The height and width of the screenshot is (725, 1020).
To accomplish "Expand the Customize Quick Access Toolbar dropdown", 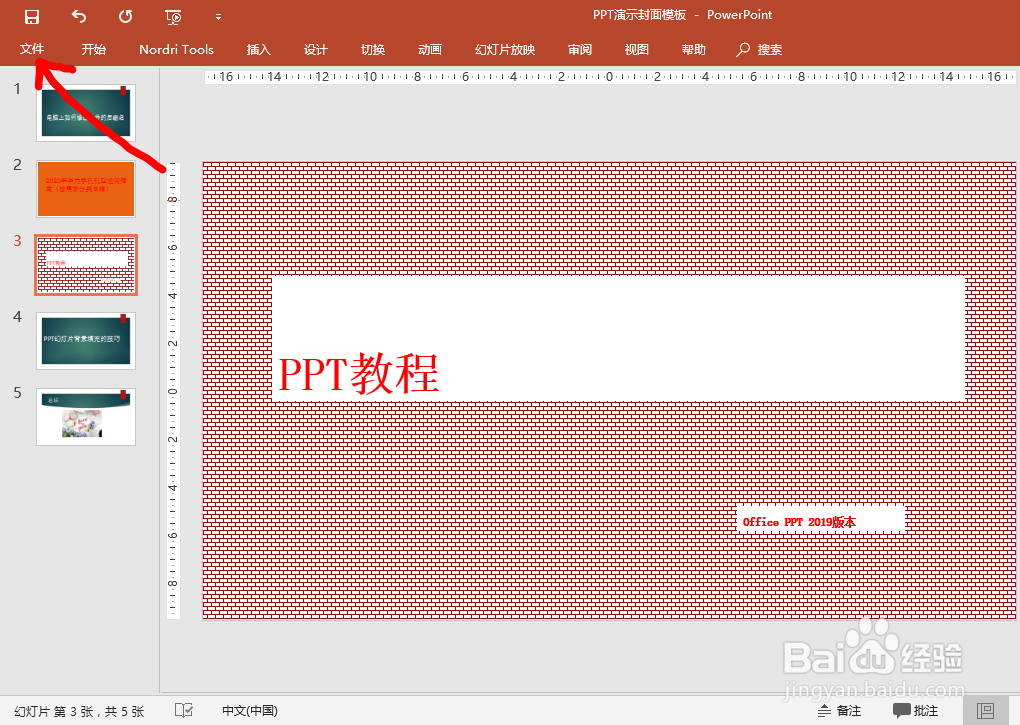I will click(218, 15).
